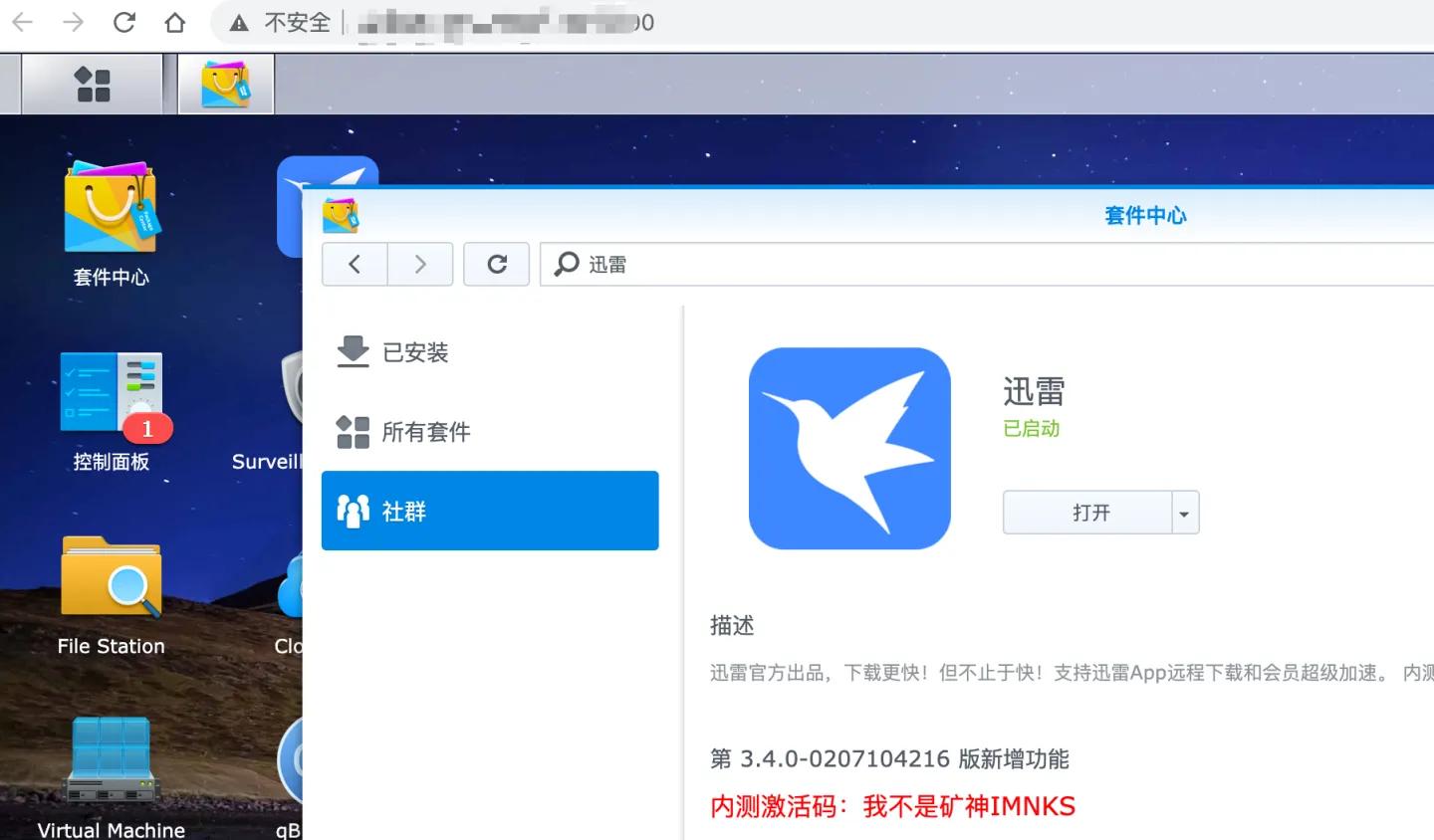Select 已安装 in the sidebar
This screenshot has width=1434, height=840.
click(x=490, y=351)
